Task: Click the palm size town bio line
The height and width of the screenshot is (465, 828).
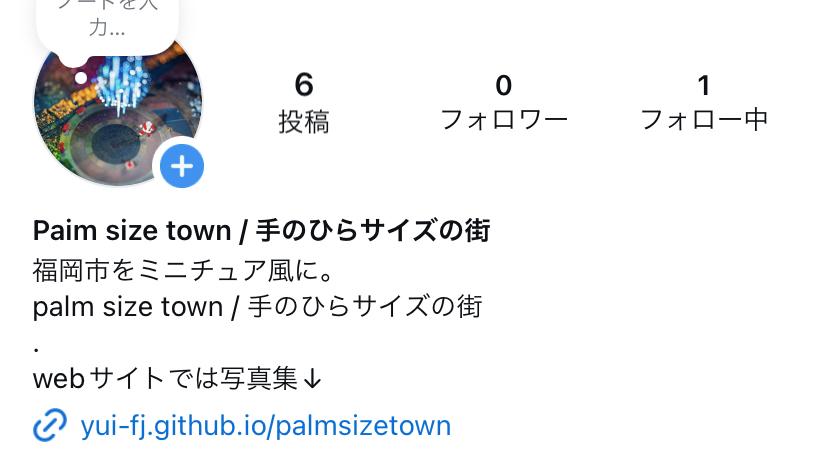Action: point(257,307)
